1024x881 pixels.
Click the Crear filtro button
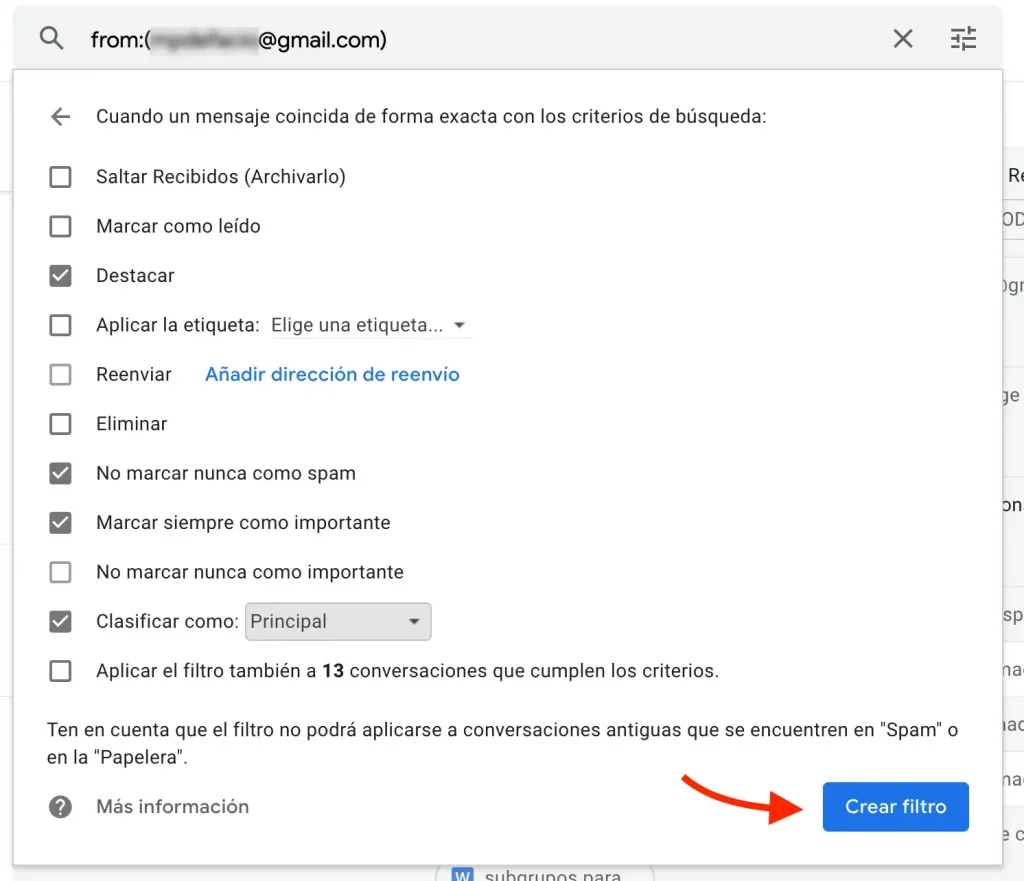click(x=895, y=807)
